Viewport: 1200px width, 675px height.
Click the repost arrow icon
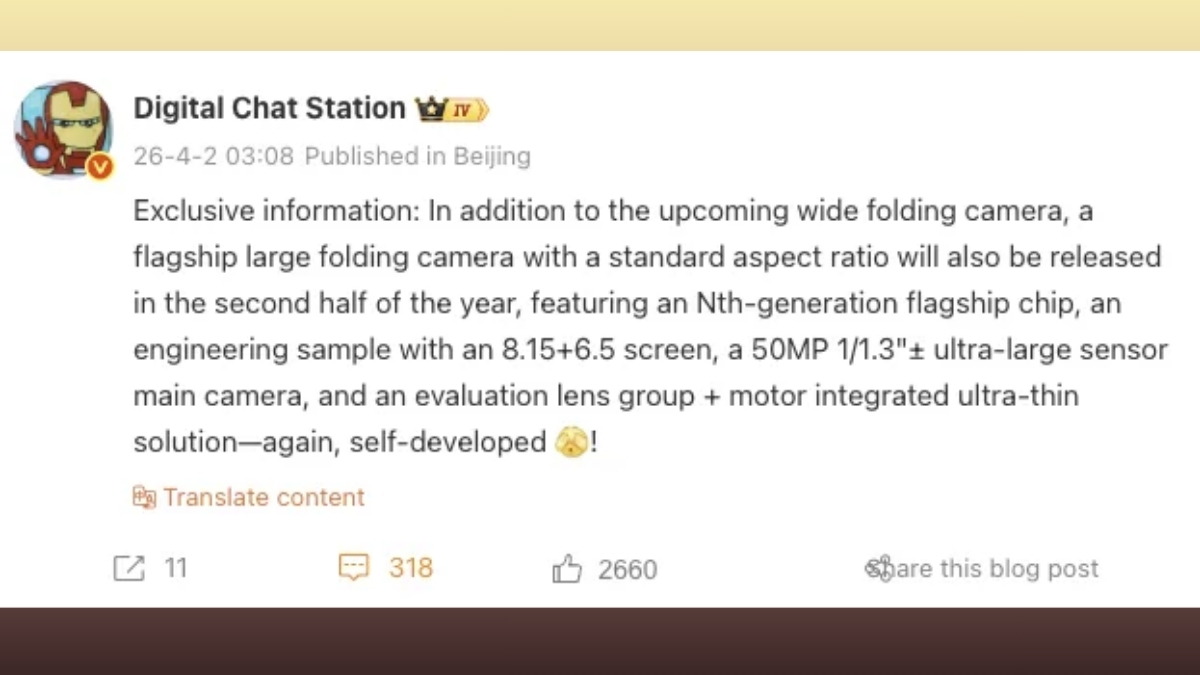point(128,568)
